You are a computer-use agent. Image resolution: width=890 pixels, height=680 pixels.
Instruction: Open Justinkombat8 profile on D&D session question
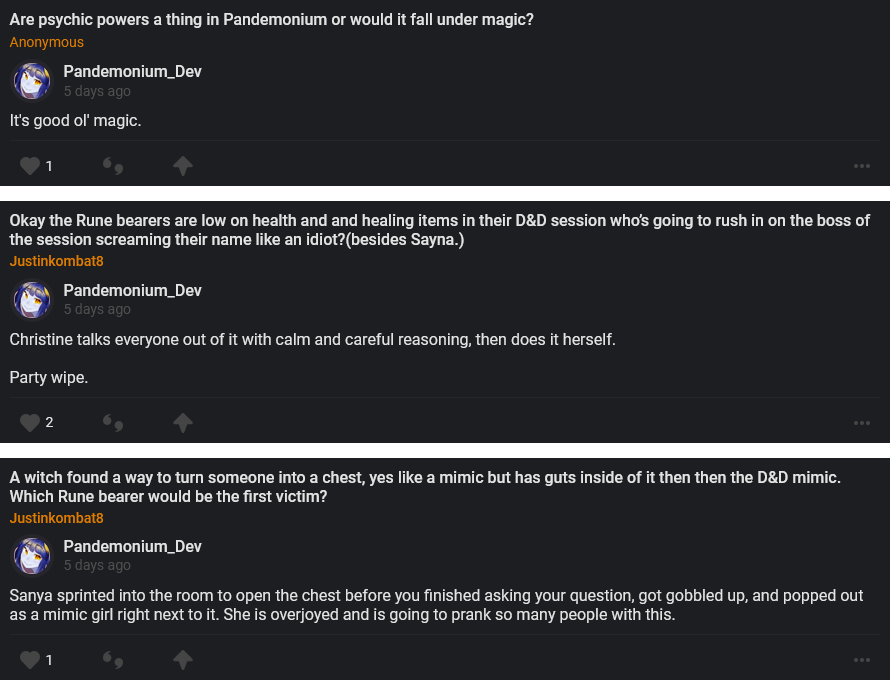pos(56,261)
